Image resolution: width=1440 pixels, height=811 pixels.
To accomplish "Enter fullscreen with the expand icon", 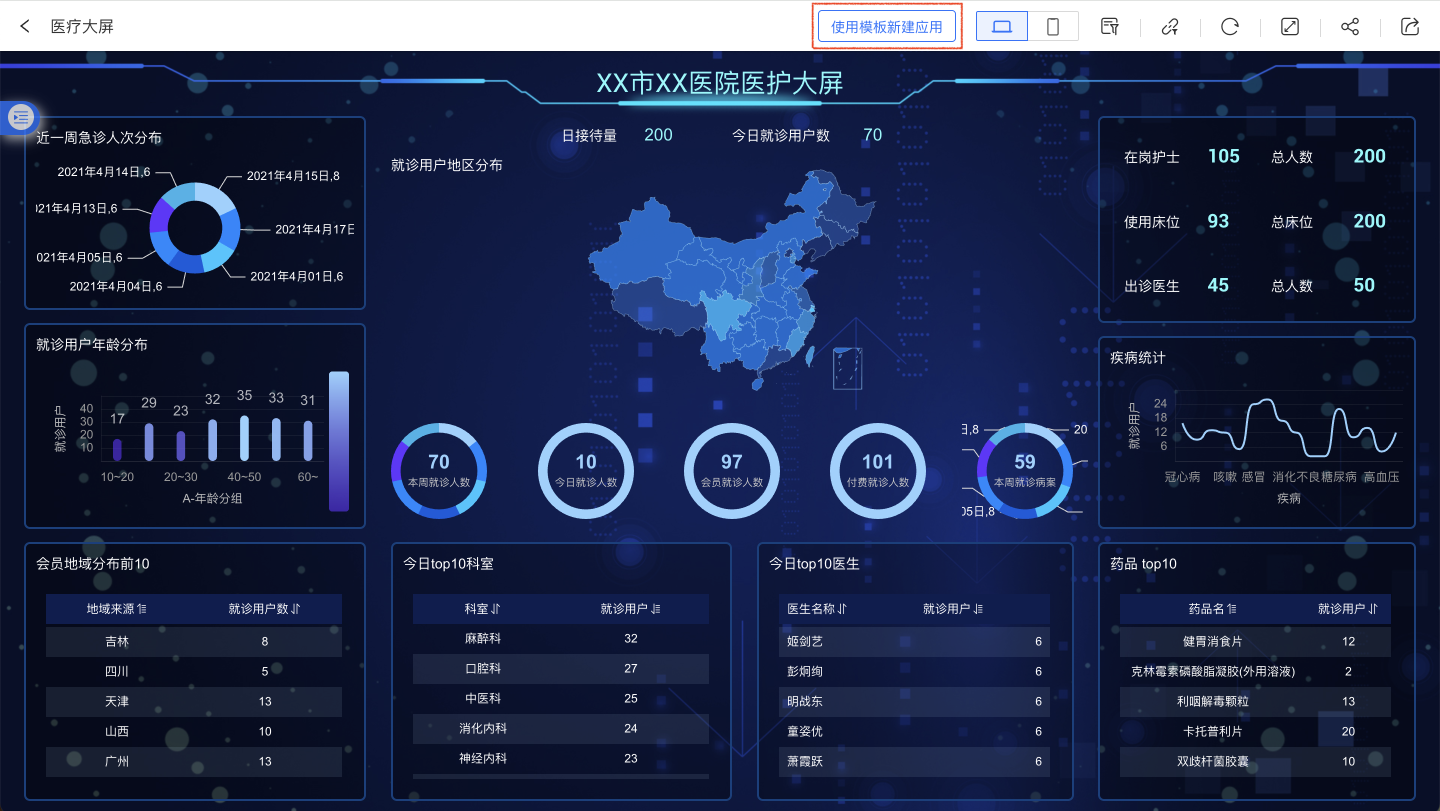I will click(x=1290, y=27).
